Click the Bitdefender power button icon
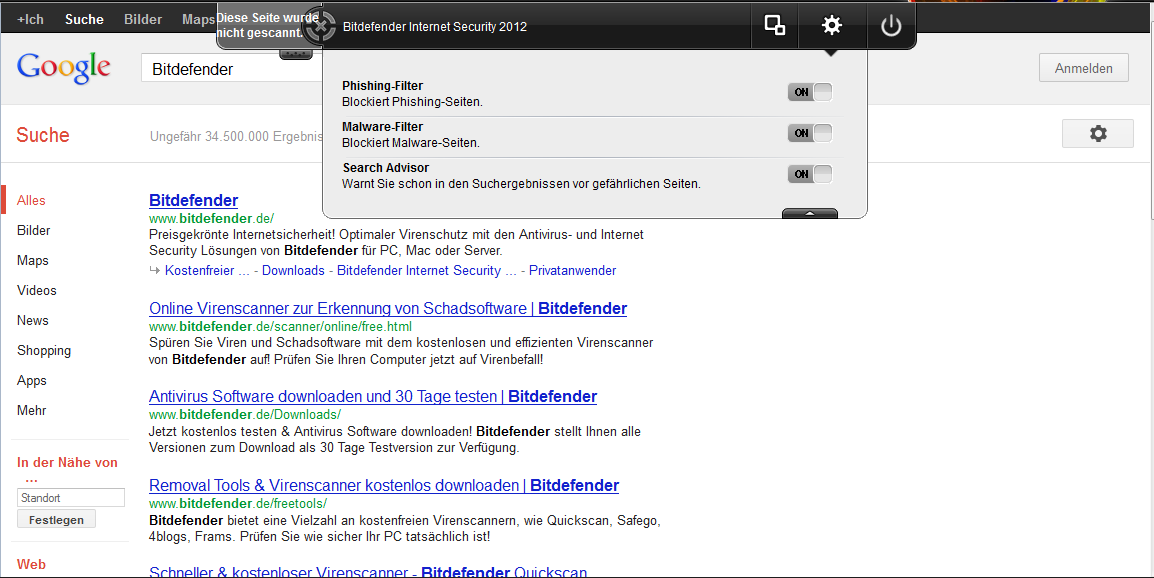 [891, 26]
